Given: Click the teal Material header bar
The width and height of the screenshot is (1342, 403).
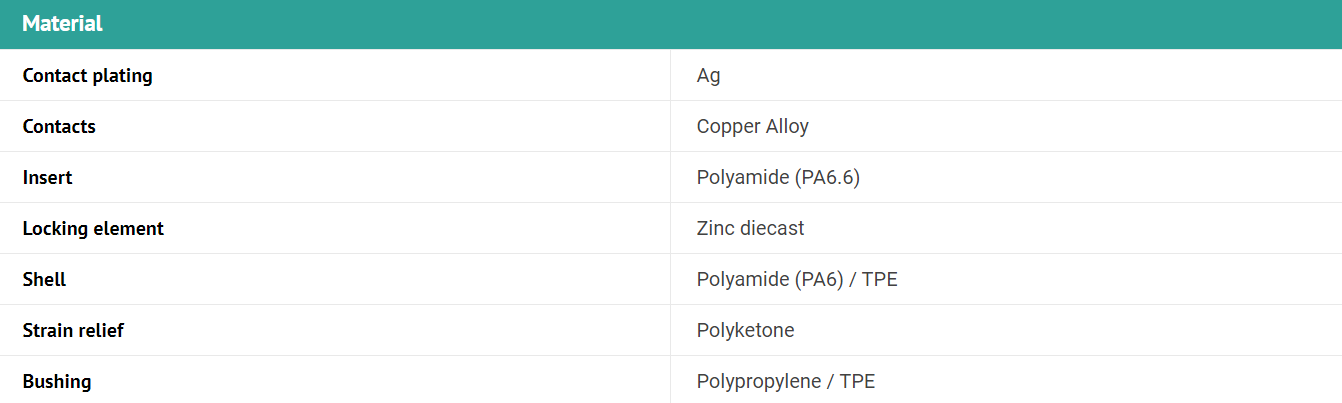Looking at the screenshot, I should [x=671, y=24].
